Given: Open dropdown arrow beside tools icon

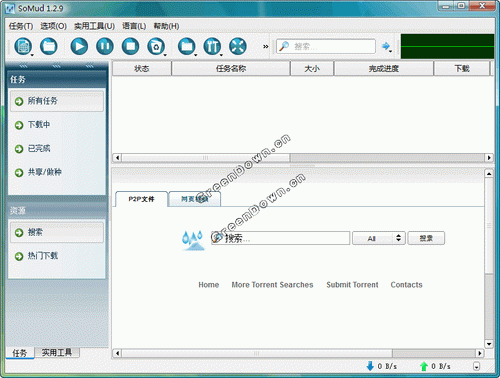Looking at the screenshot, I should 221,55.
